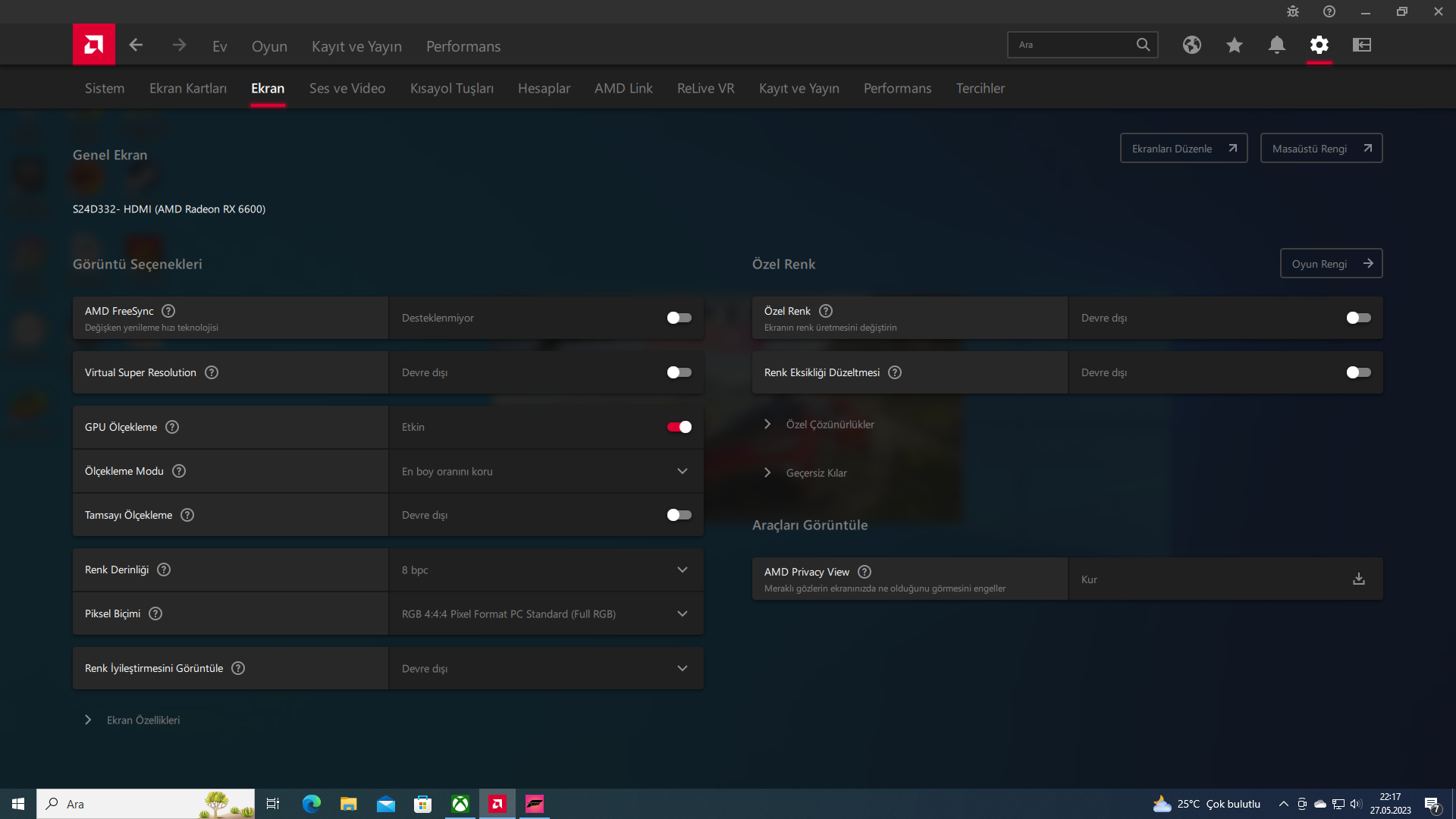The width and height of the screenshot is (1456, 819).
Task: Turn on Özel Renk toggle
Action: (x=1358, y=318)
